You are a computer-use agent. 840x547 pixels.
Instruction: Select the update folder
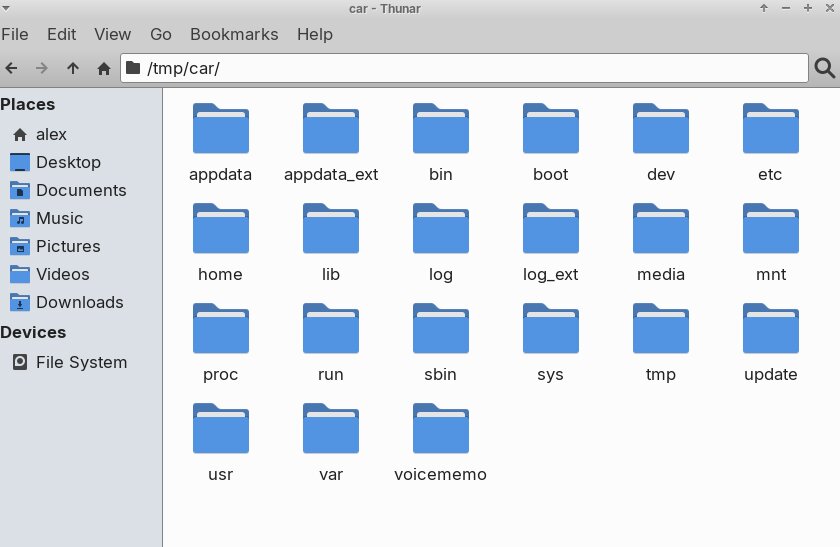tap(770, 330)
